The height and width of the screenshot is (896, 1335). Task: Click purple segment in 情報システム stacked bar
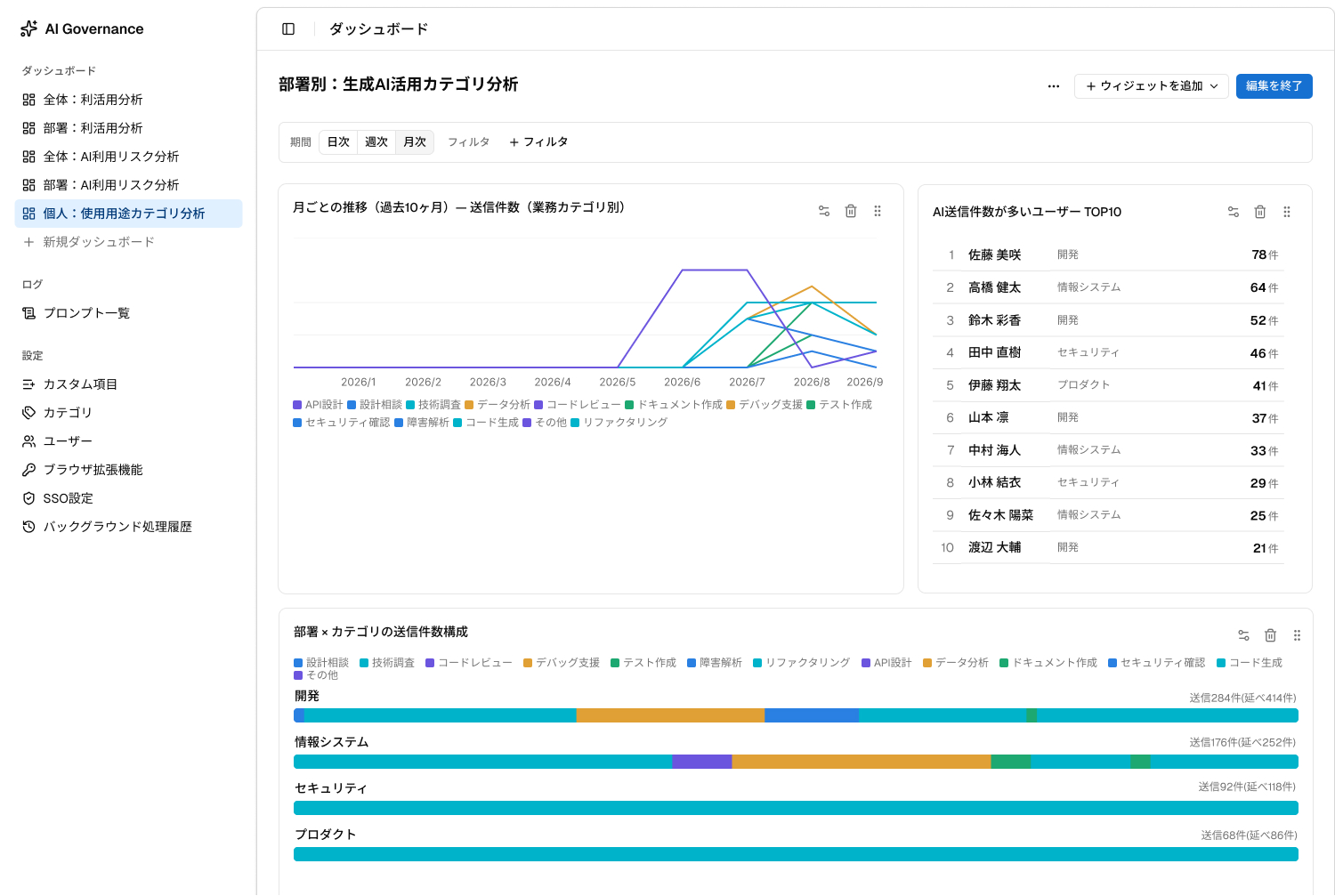[x=702, y=762]
